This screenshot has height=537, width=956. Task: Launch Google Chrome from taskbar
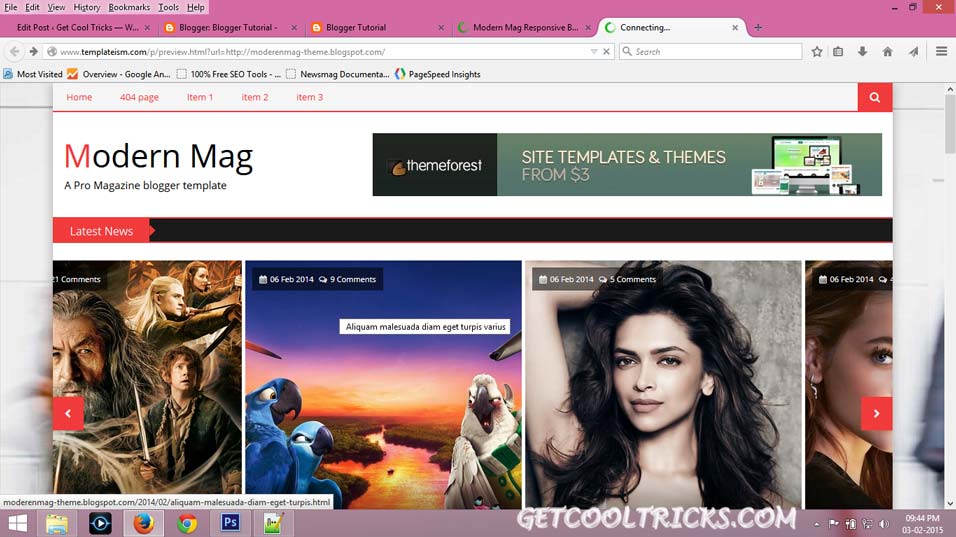pos(187,524)
